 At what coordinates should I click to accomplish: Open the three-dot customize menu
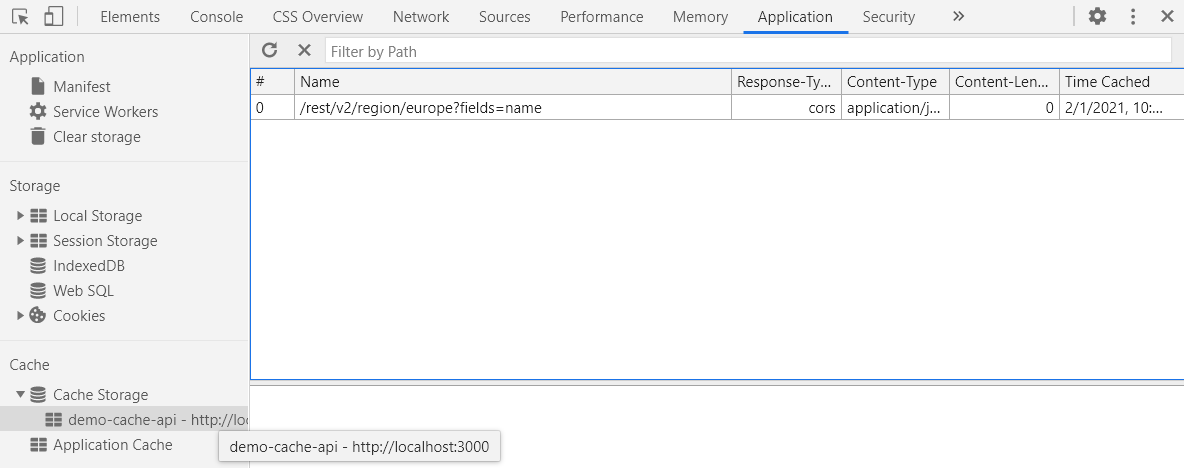tap(1133, 17)
